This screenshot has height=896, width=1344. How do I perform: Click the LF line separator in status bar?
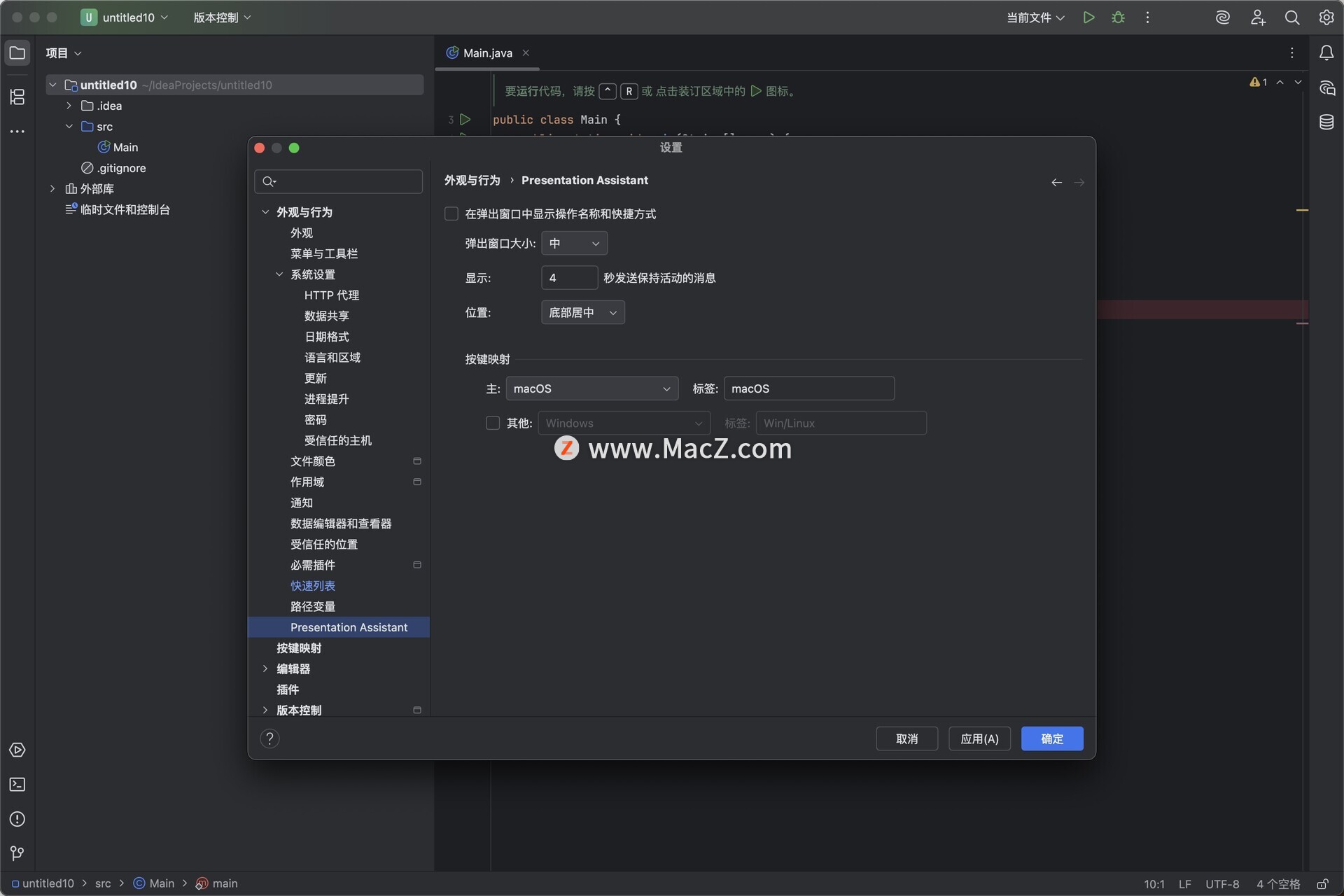tap(1184, 884)
